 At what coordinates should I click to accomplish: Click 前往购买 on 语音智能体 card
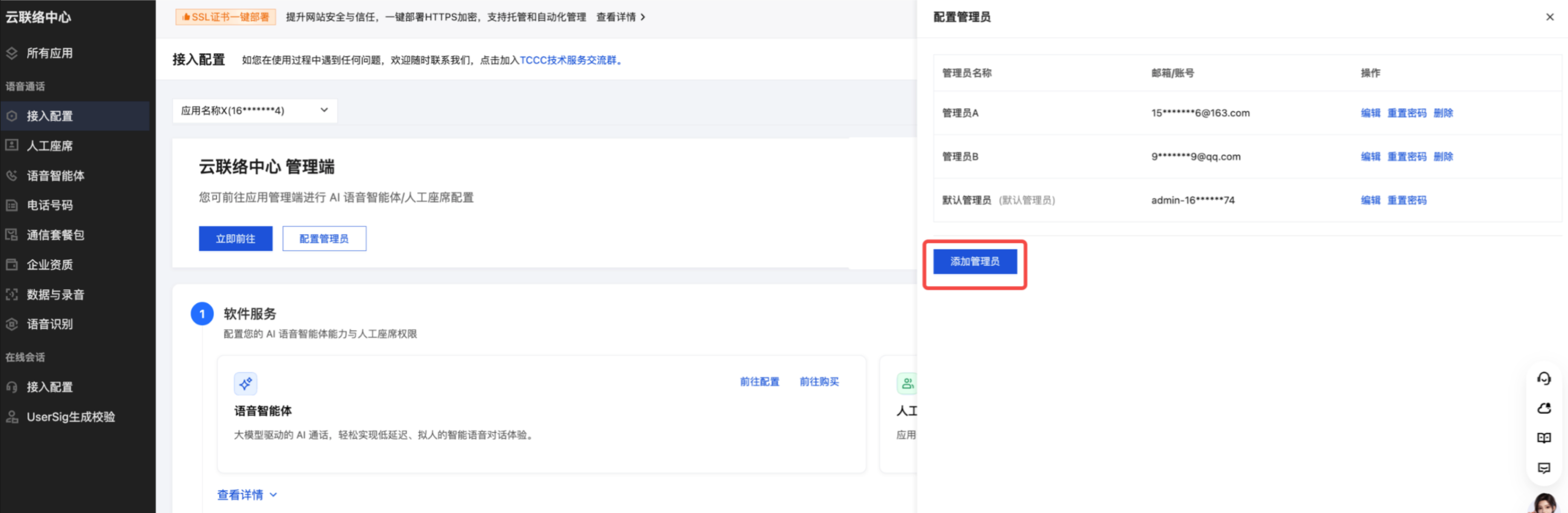click(x=819, y=382)
